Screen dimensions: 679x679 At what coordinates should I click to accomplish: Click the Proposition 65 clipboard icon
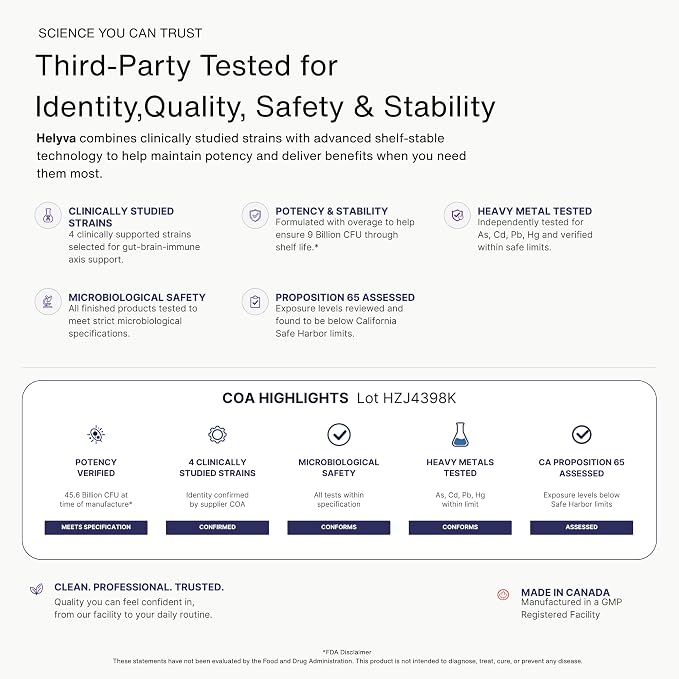pos(255,301)
